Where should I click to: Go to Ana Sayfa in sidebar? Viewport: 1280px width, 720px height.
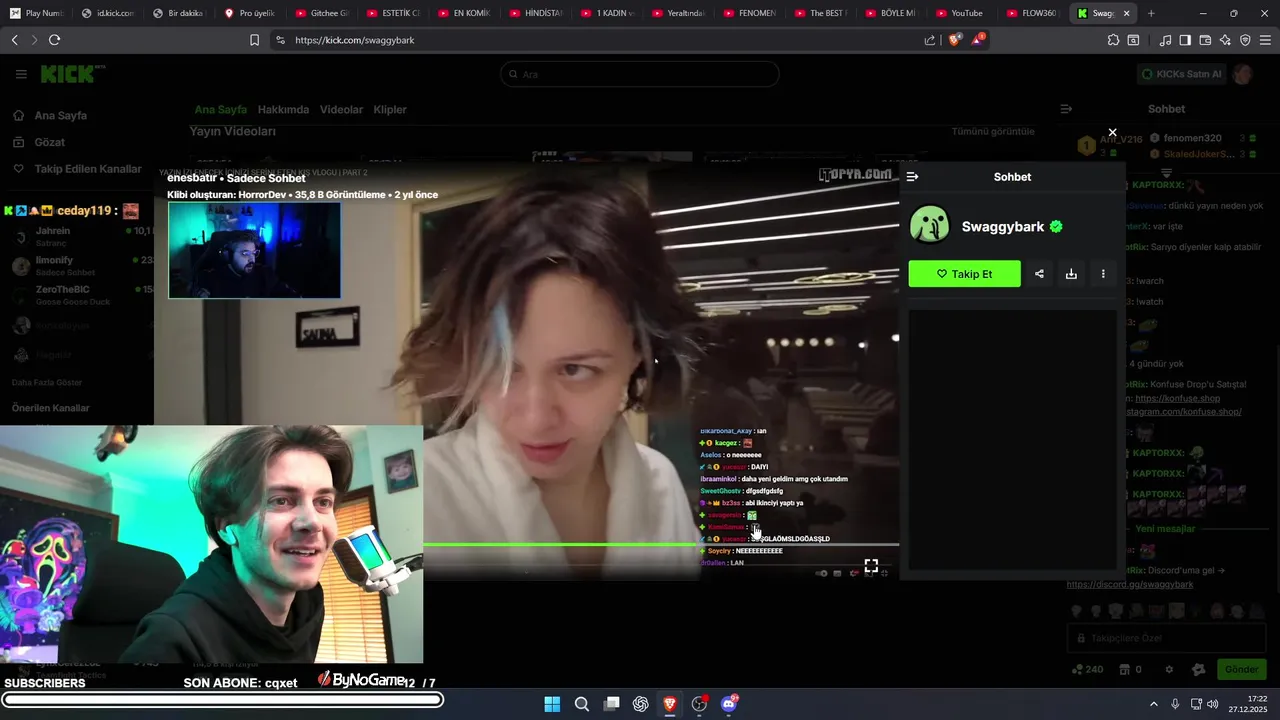tap(60, 116)
